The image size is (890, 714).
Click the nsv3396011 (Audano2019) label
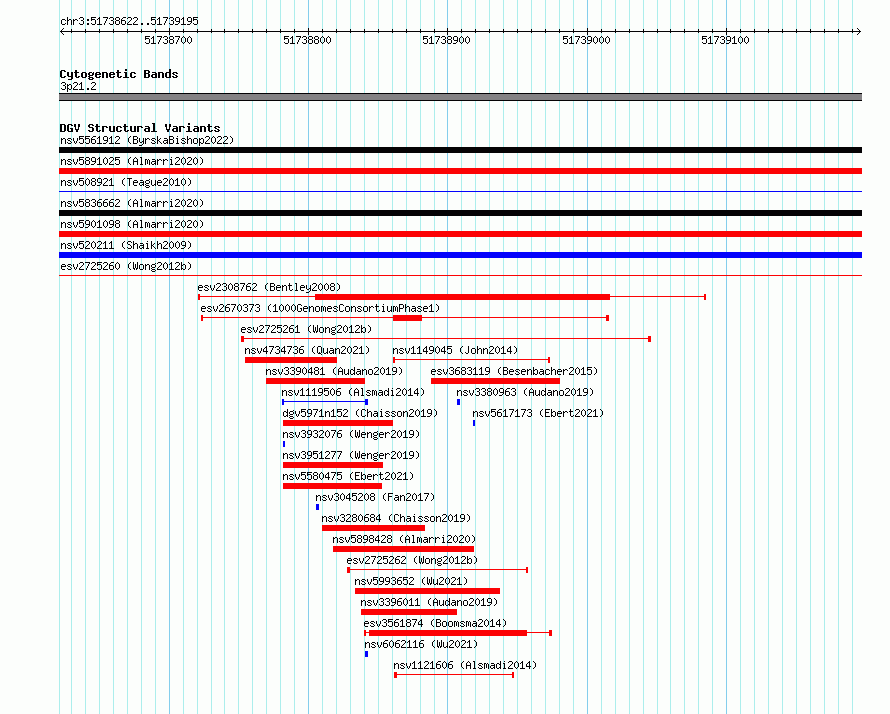(429, 602)
